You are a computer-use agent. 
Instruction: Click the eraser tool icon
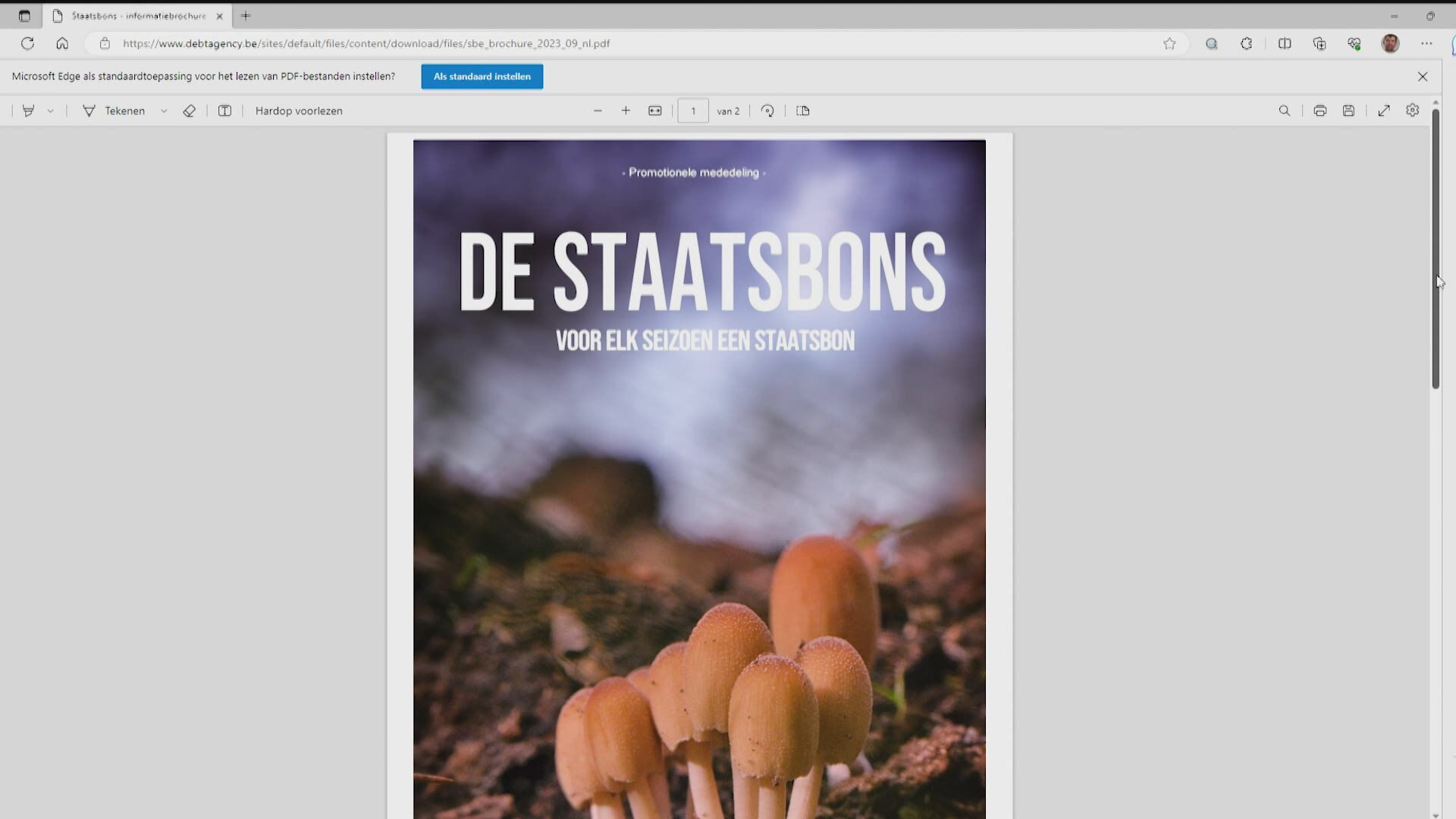click(x=189, y=111)
